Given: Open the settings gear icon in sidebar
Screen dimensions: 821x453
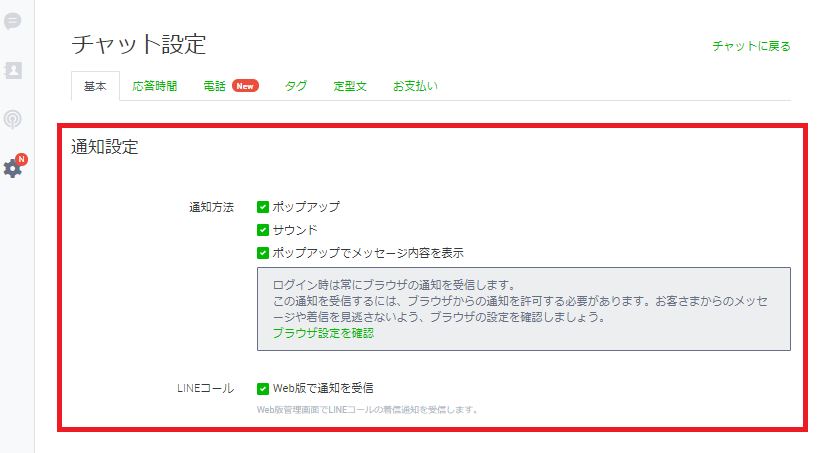Looking at the screenshot, I should pos(12,168).
